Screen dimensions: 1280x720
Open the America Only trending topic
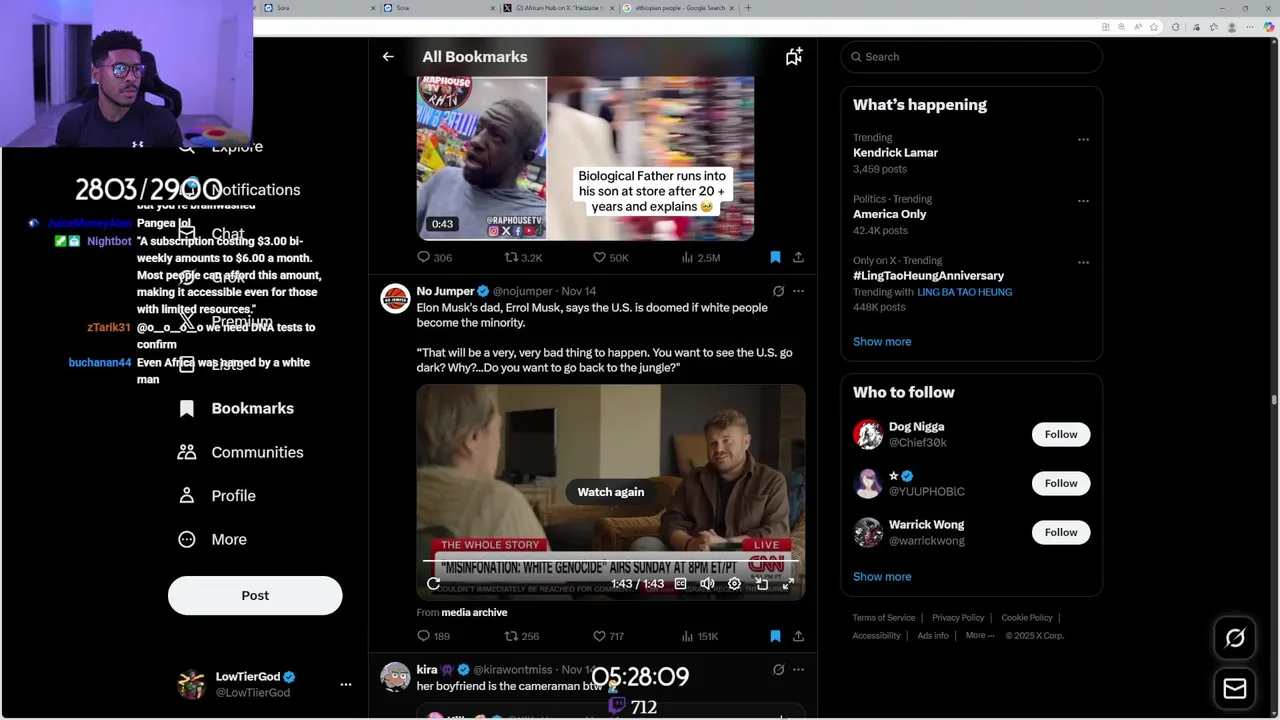tap(889, 214)
